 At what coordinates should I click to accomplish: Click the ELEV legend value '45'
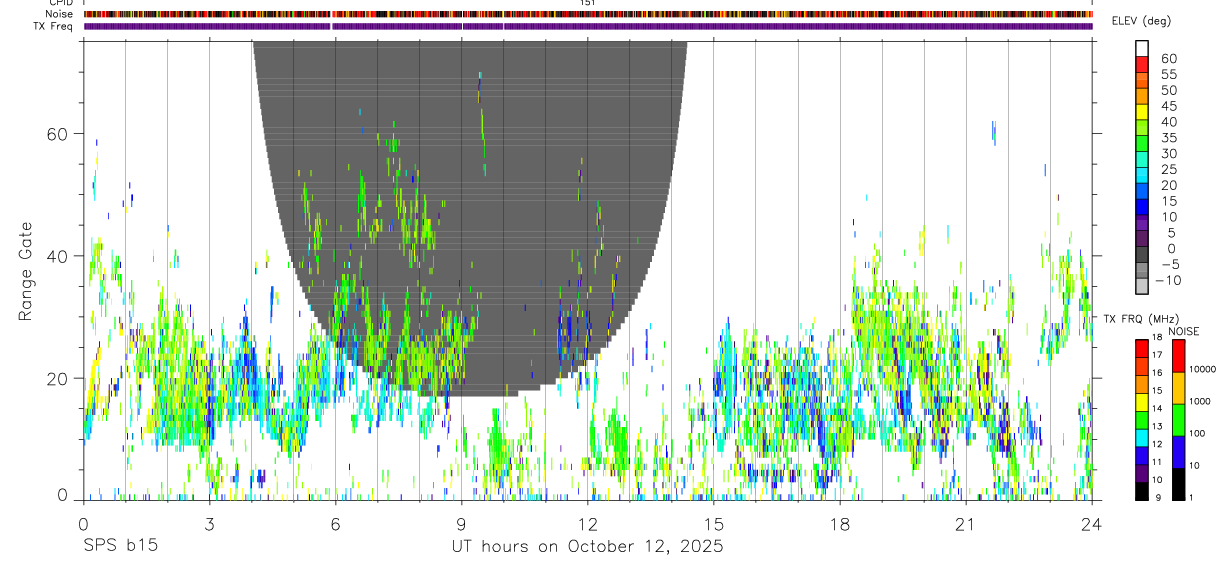point(1167,107)
